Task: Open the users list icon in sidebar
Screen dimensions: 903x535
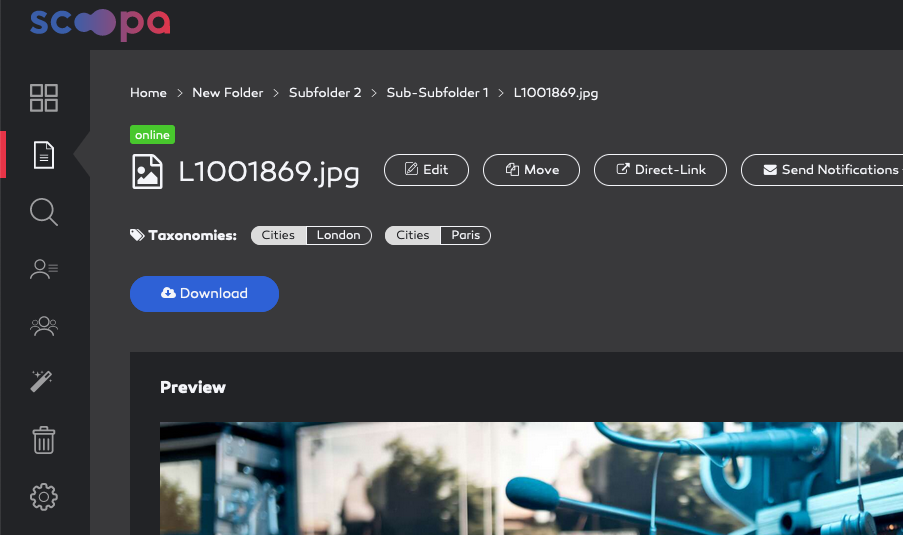Action: click(44, 269)
